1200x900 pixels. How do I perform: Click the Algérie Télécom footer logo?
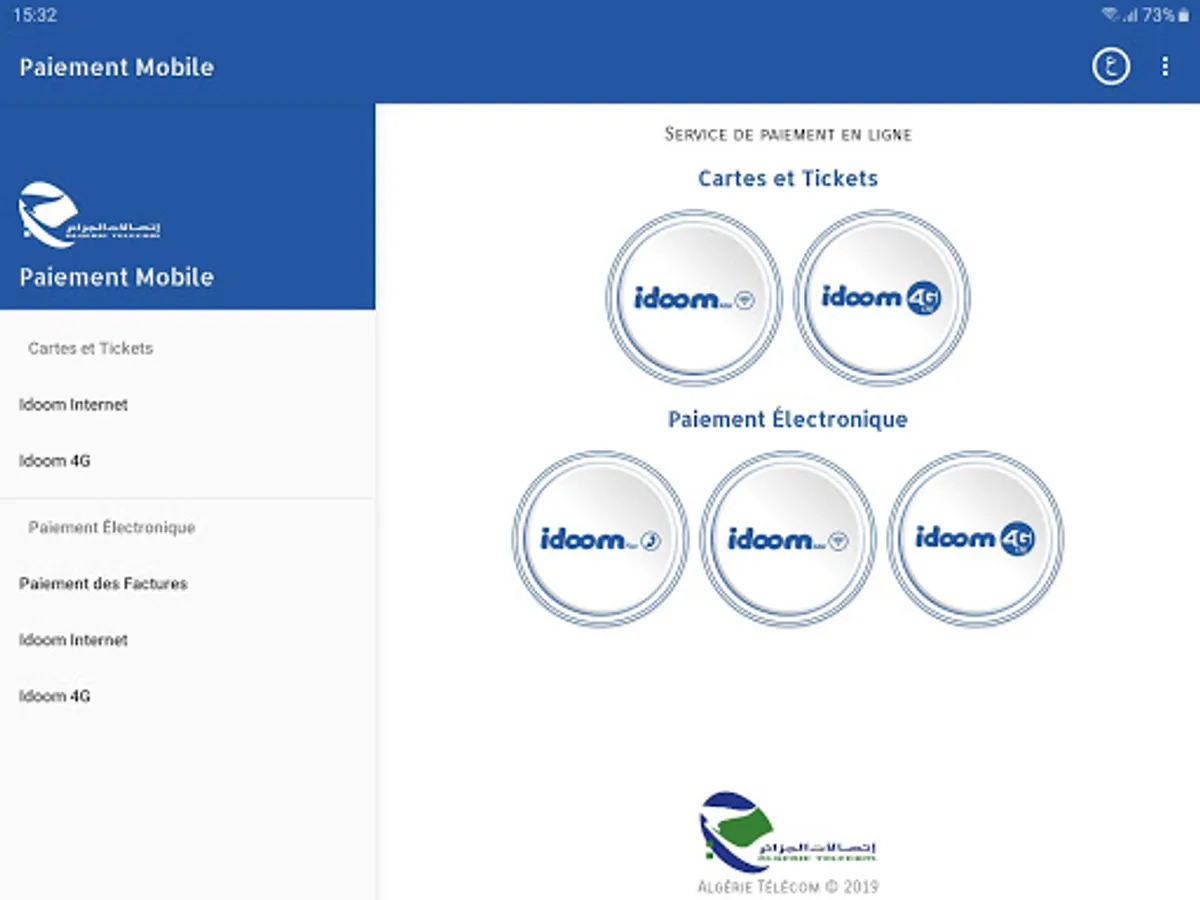788,831
